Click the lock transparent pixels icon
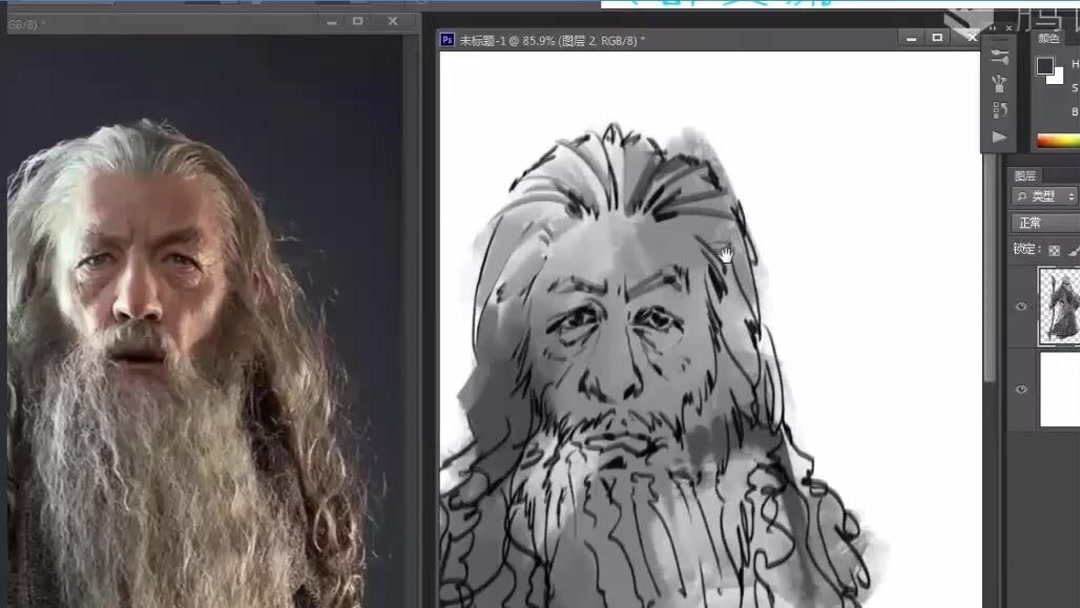Screen dimensions: 1080x608 [x=1052, y=250]
